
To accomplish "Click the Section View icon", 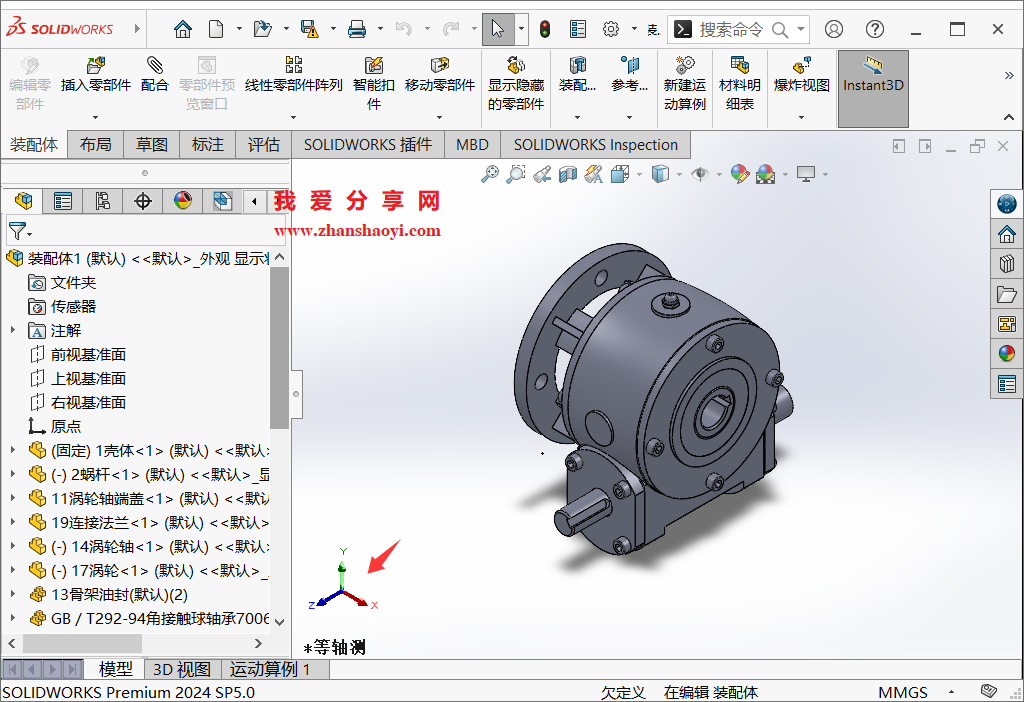I will pyautogui.click(x=568, y=174).
